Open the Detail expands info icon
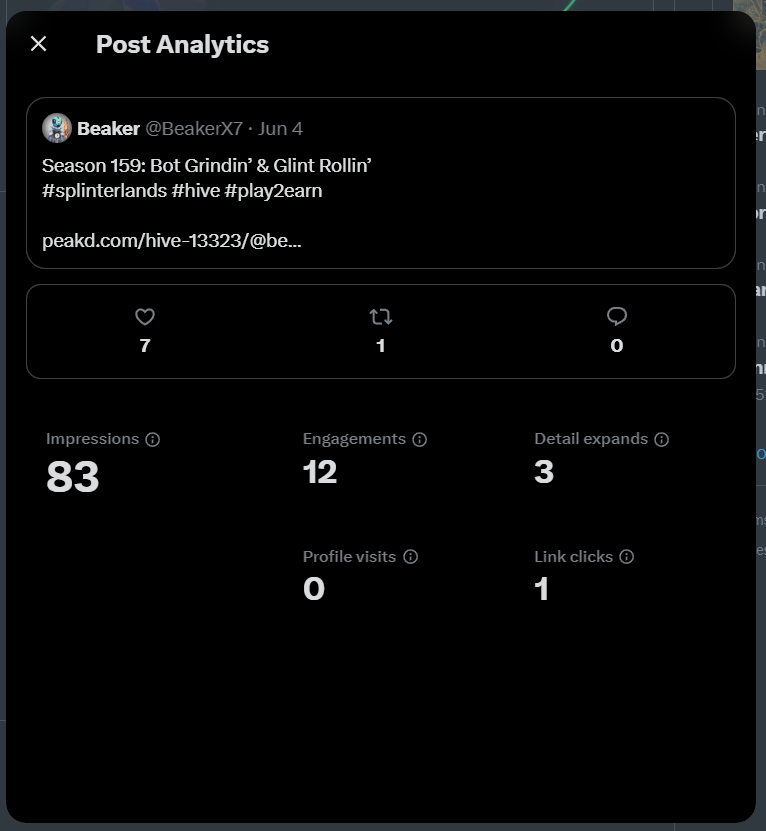Screen dimensions: 766x831 (662, 439)
